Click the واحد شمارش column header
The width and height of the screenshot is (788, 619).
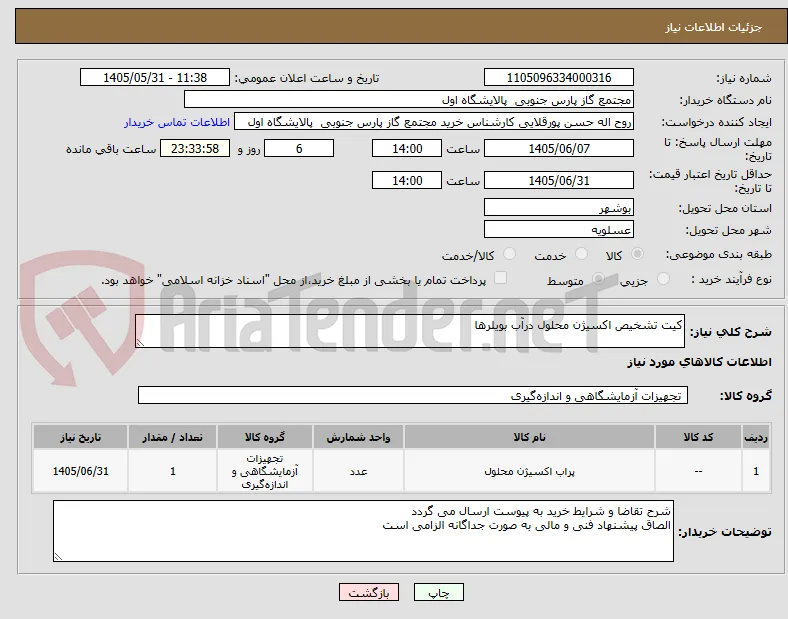coord(358,437)
